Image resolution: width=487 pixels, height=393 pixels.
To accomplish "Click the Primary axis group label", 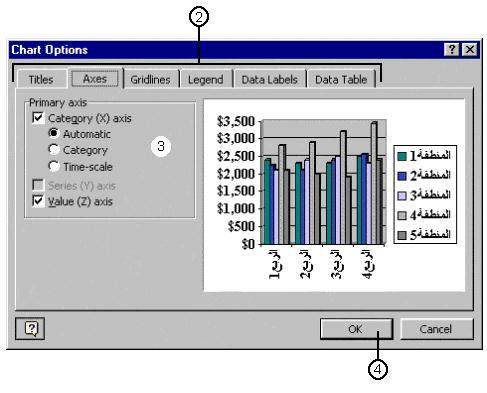I will 58,103.
